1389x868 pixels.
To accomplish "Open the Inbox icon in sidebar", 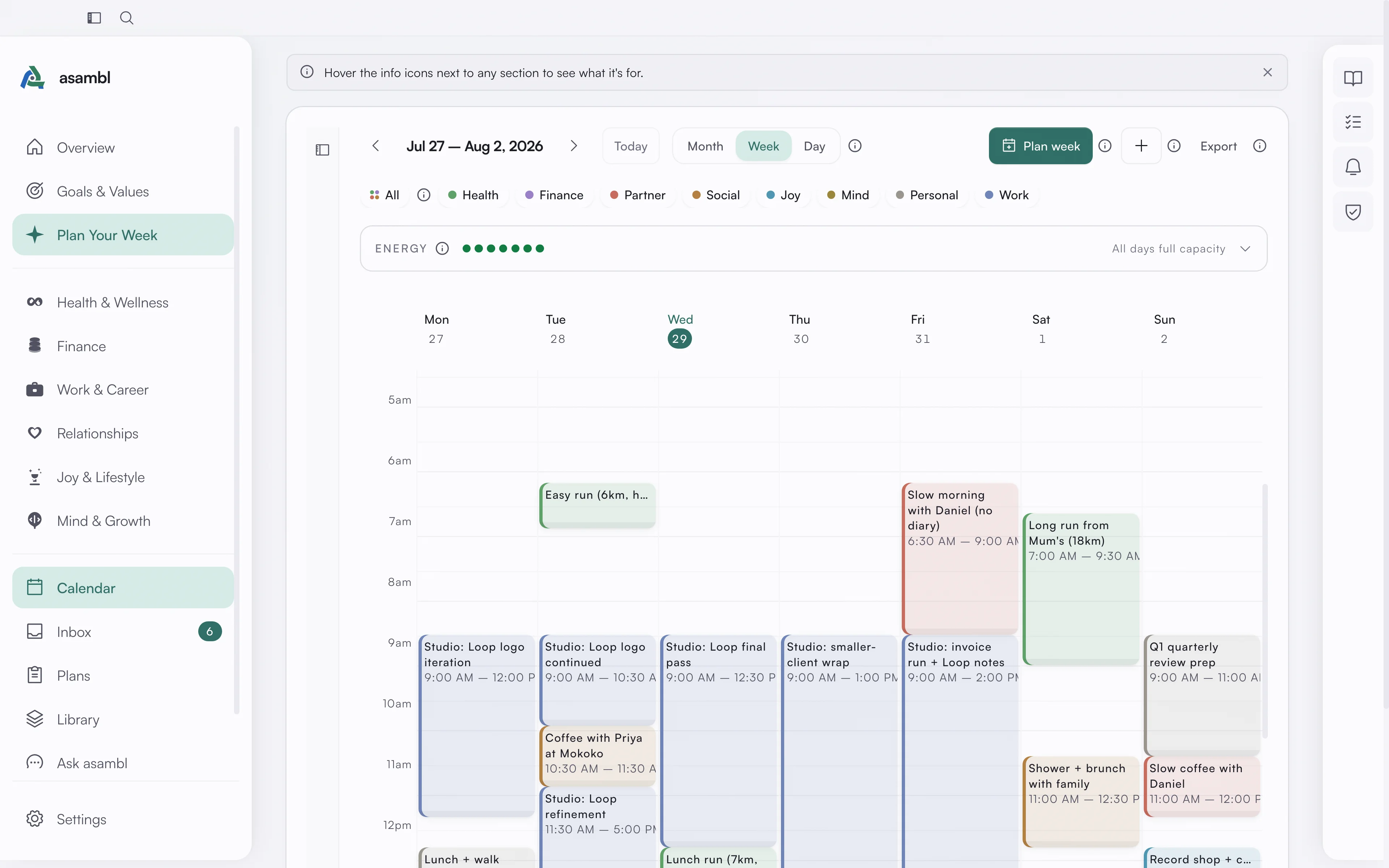I will pyautogui.click(x=35, y=631).
